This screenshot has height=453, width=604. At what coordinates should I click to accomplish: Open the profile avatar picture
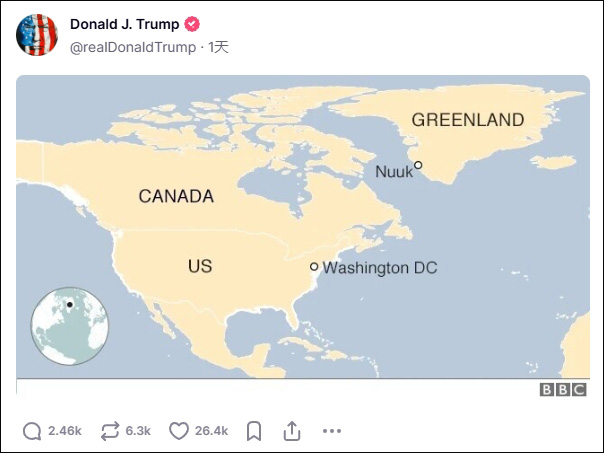(x=37, y=35)
